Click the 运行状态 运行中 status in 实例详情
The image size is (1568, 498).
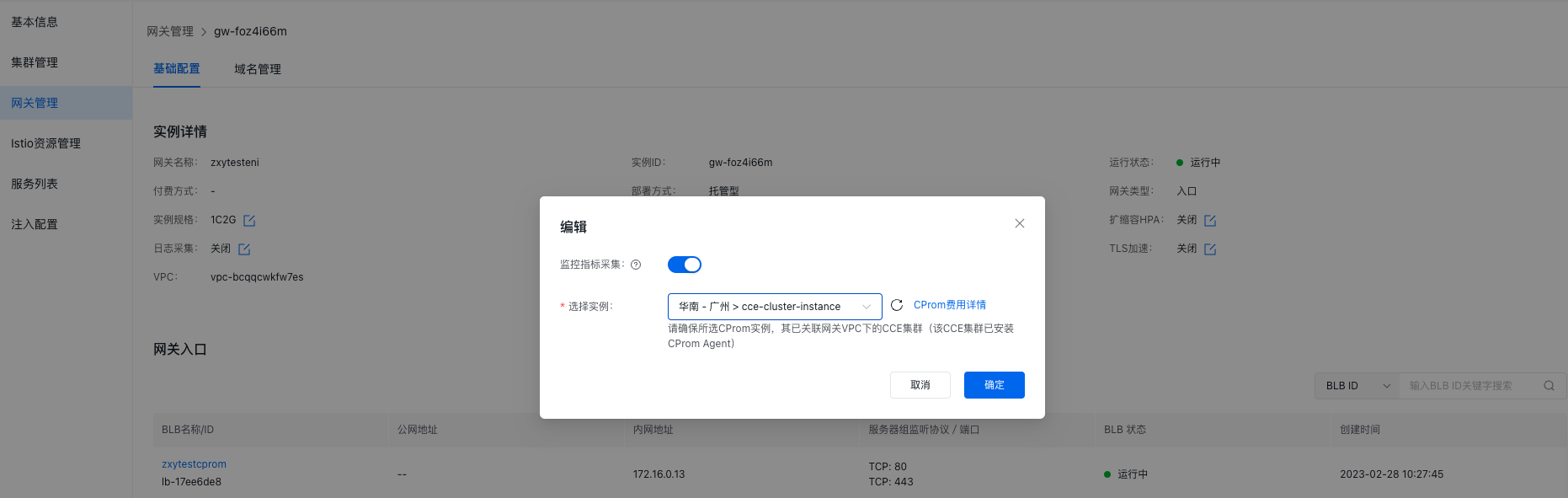click(x=1198, y=163)
